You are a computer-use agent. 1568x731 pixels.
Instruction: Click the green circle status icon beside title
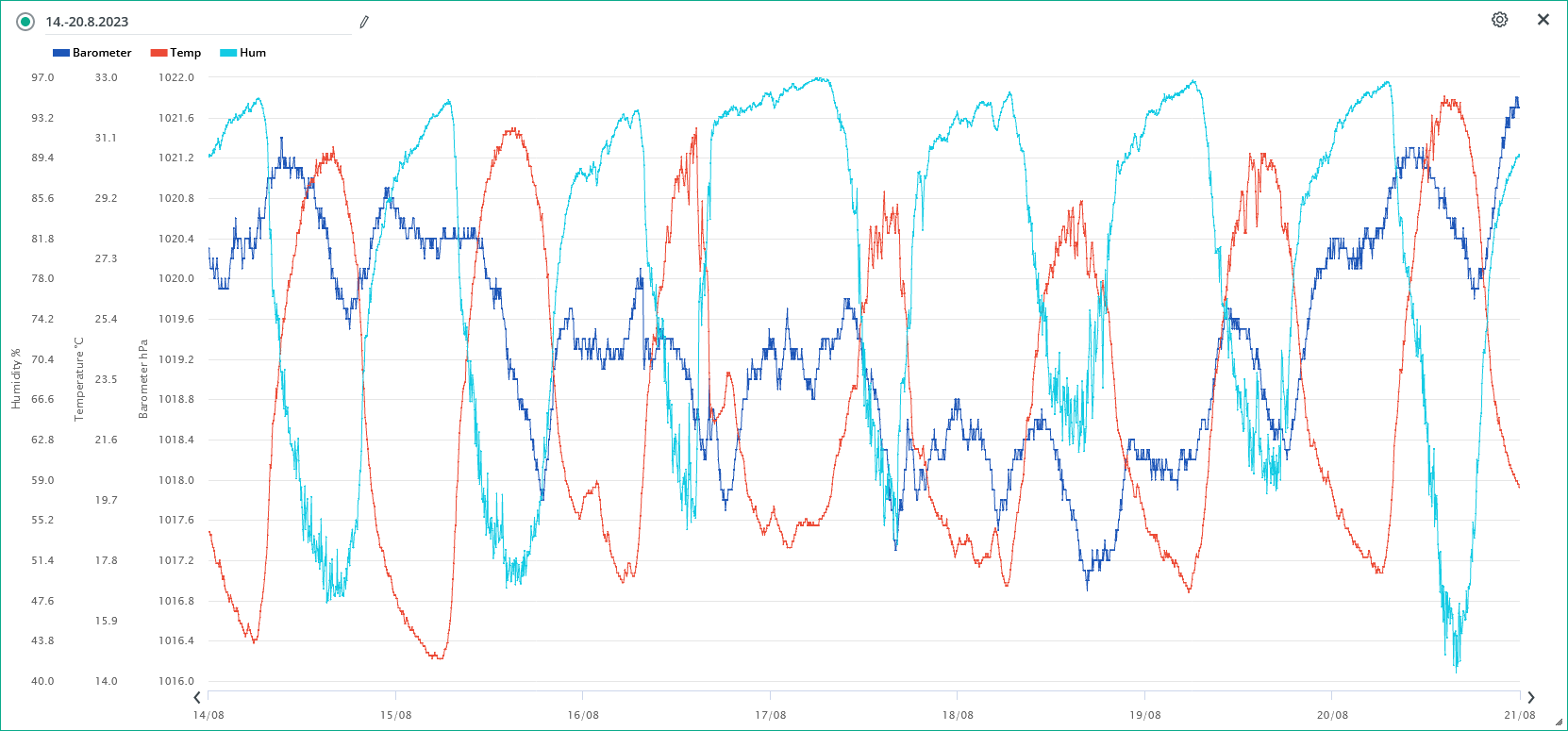25,22
